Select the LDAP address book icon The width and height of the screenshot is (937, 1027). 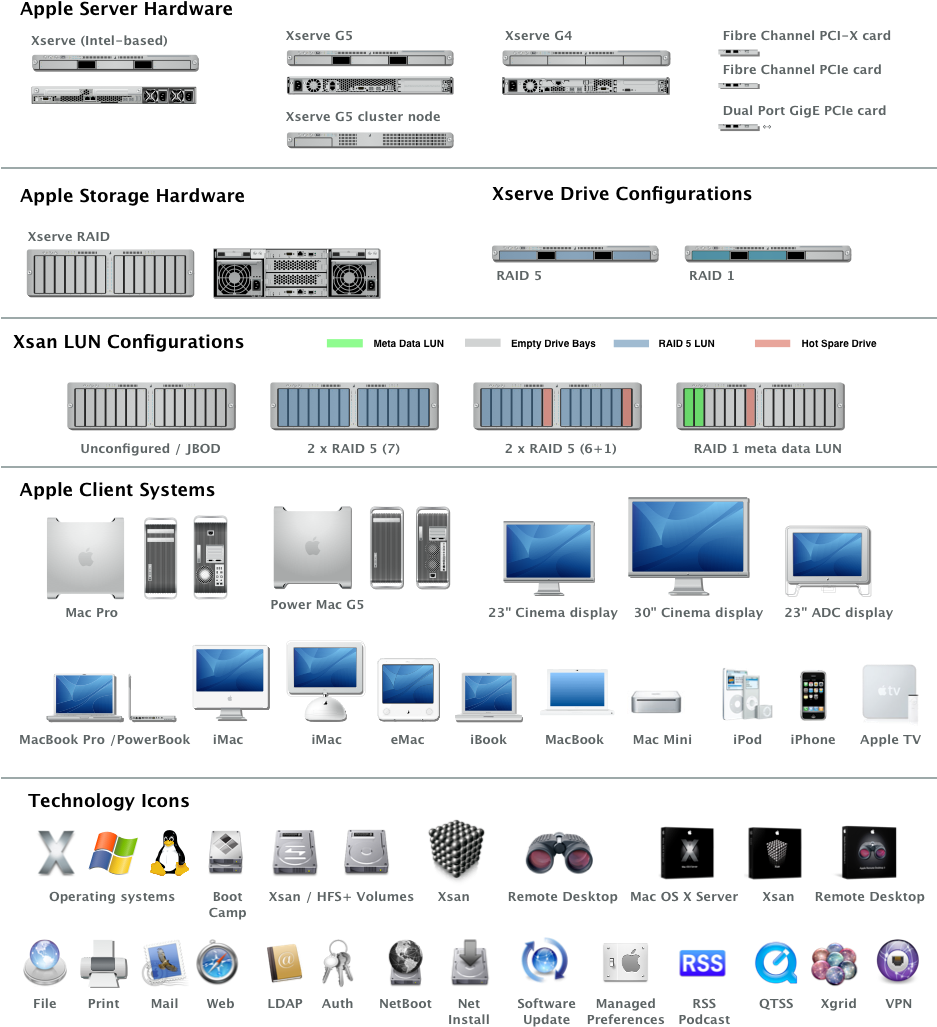[x=285, y=963]
